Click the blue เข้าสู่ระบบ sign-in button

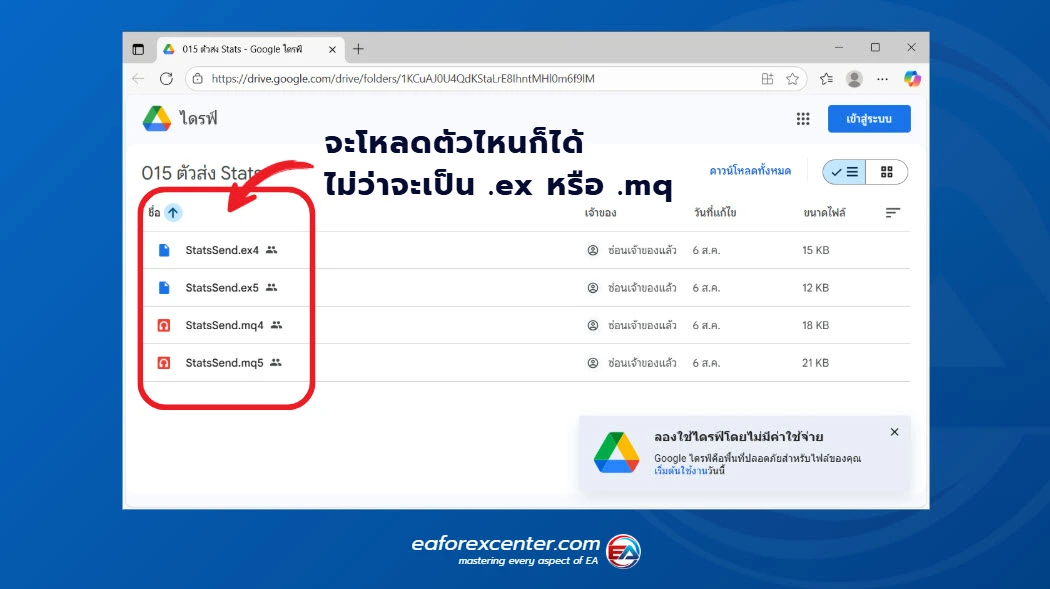tap(869, 118)
